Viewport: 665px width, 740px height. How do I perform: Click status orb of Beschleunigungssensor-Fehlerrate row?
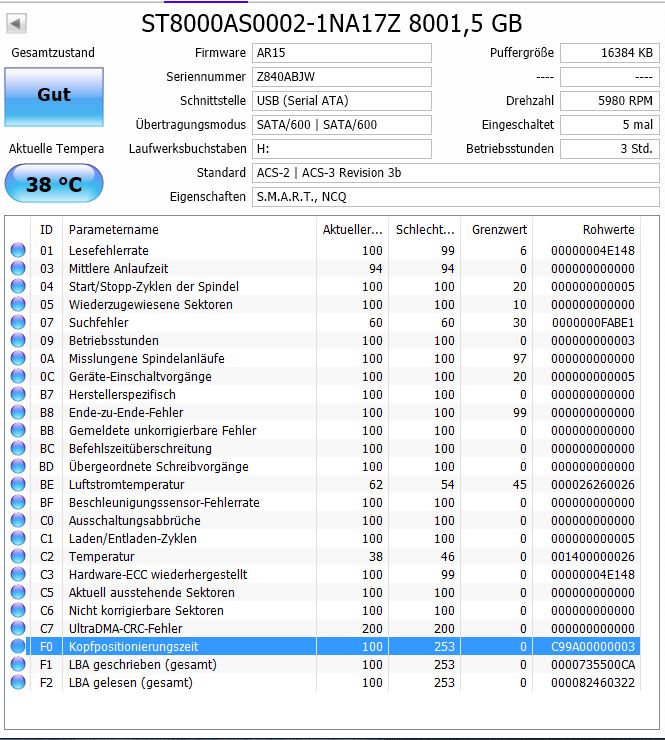point(18,502)
